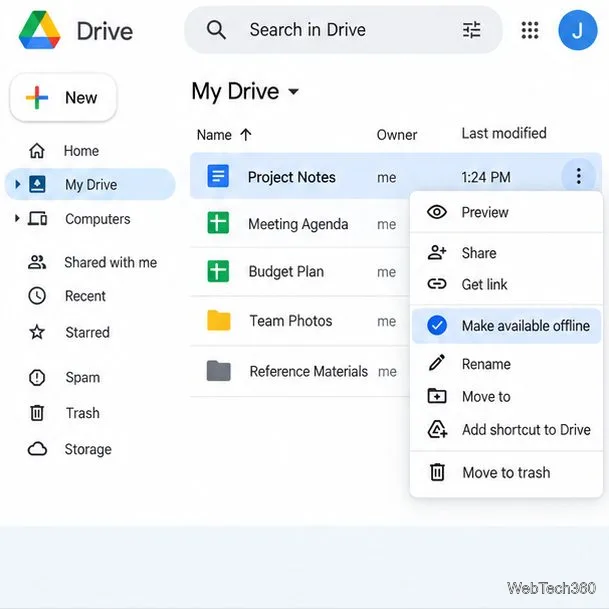Open the Google apps grid
Image resolution: width=609 pixels, height=609 pixels.
[530, 30]
